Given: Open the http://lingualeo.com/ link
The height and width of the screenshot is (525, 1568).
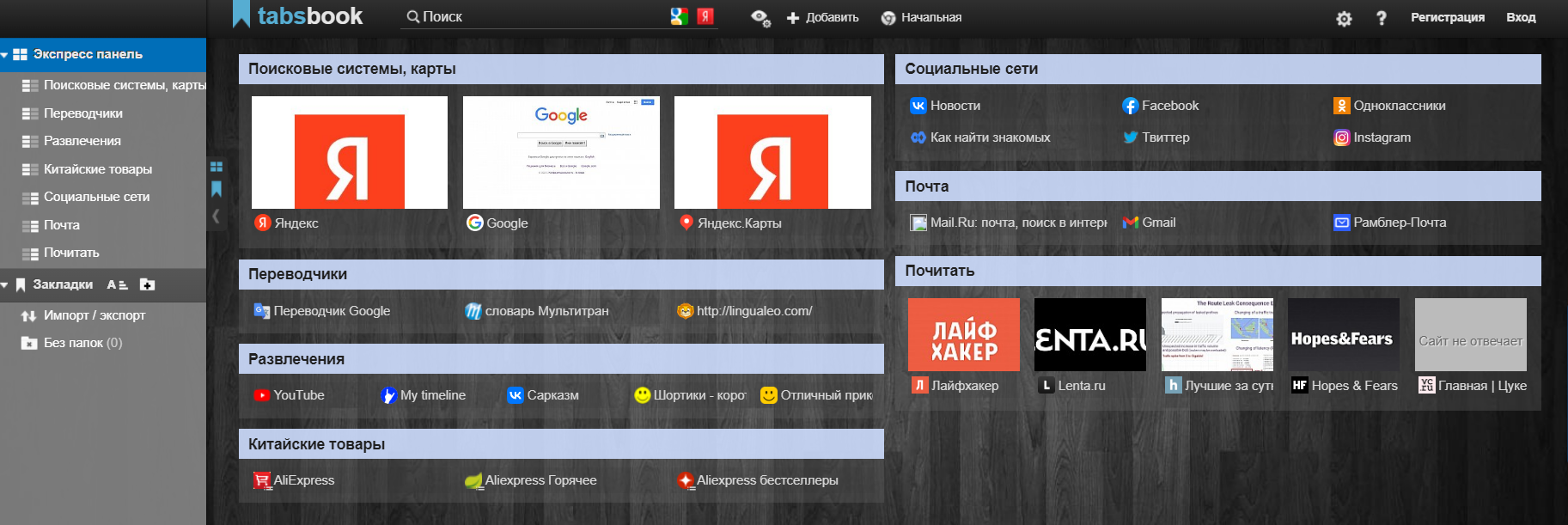Looking at the screenshot, I should tap(745, 311).
